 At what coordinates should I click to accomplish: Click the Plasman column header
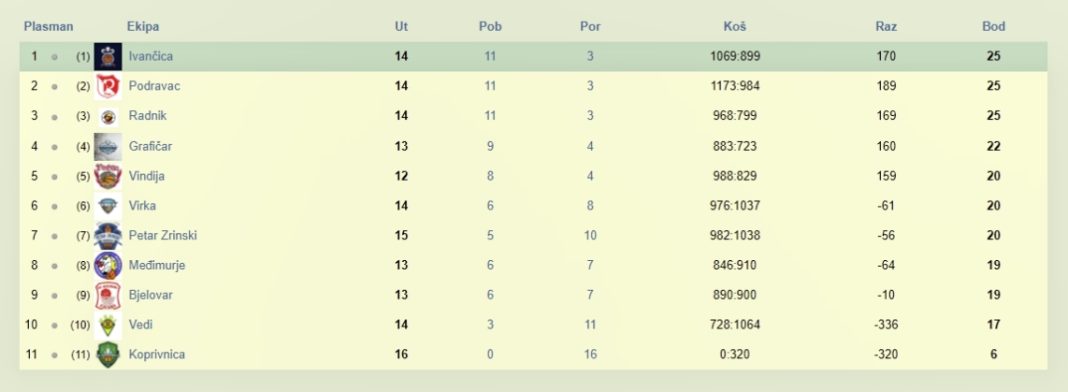pos(48,27)
